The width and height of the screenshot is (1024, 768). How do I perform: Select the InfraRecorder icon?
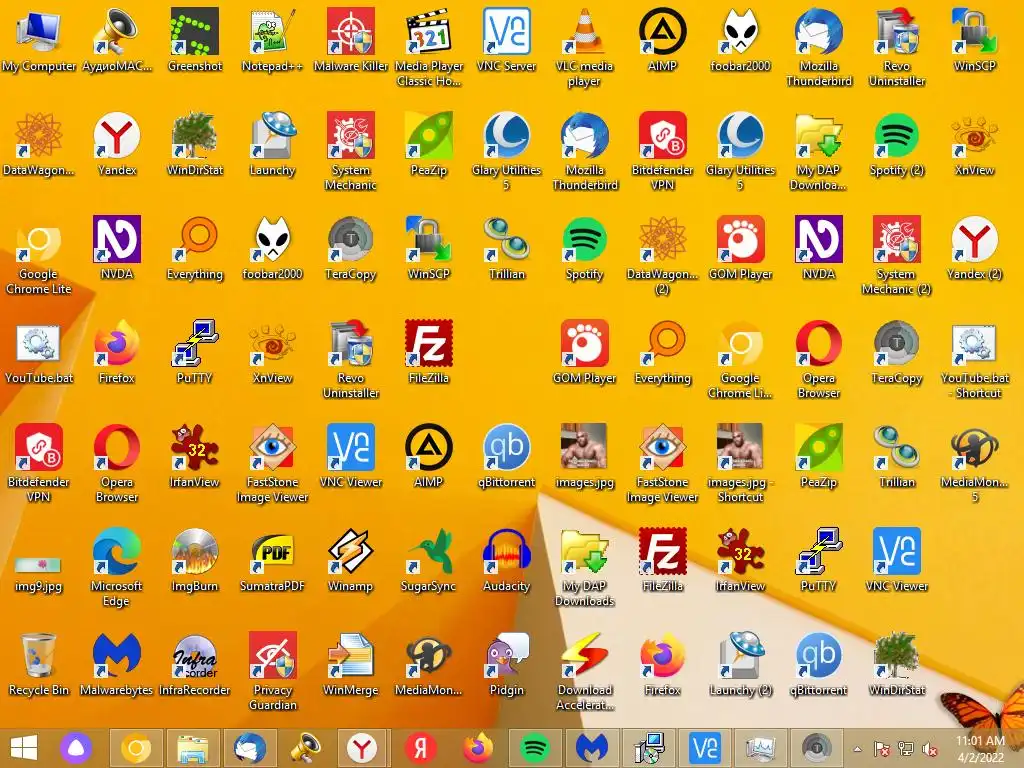pos(195,665)
